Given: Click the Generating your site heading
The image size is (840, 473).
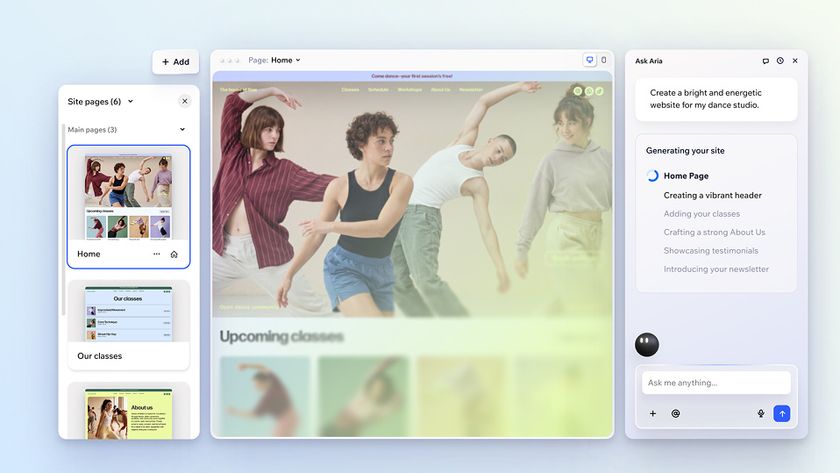Looking at the screenshot, I should 685,151.
